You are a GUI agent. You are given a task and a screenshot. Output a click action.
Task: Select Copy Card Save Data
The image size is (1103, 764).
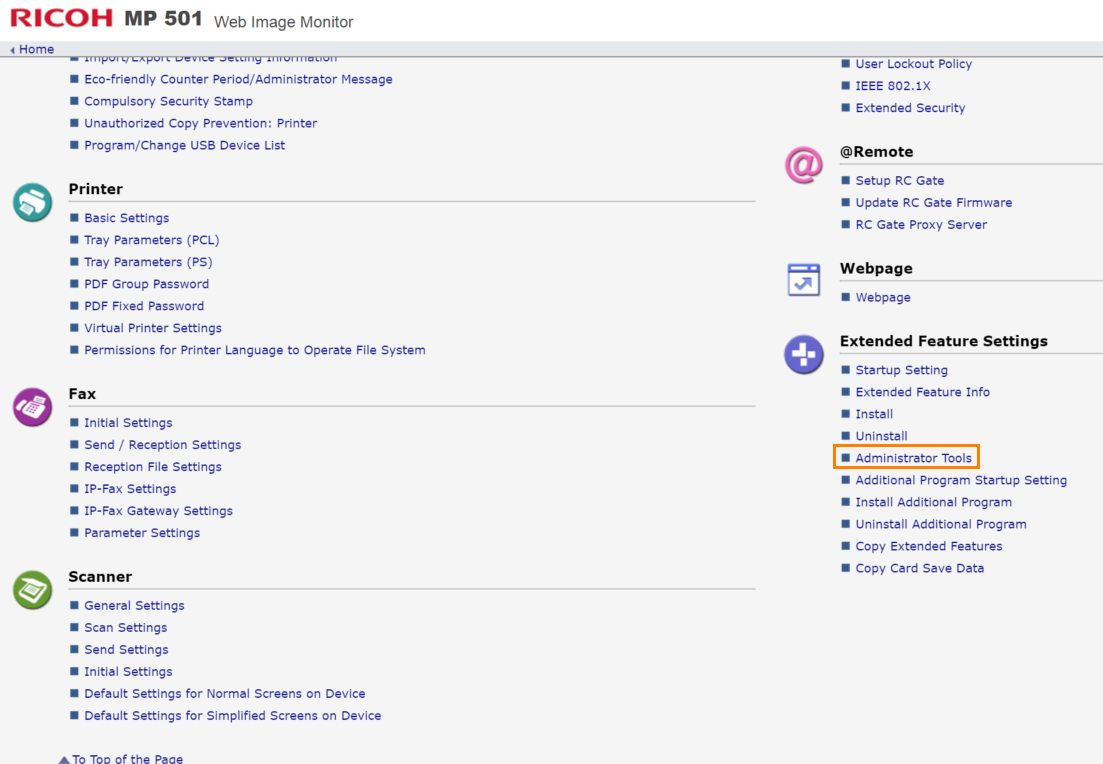point(919,568)
